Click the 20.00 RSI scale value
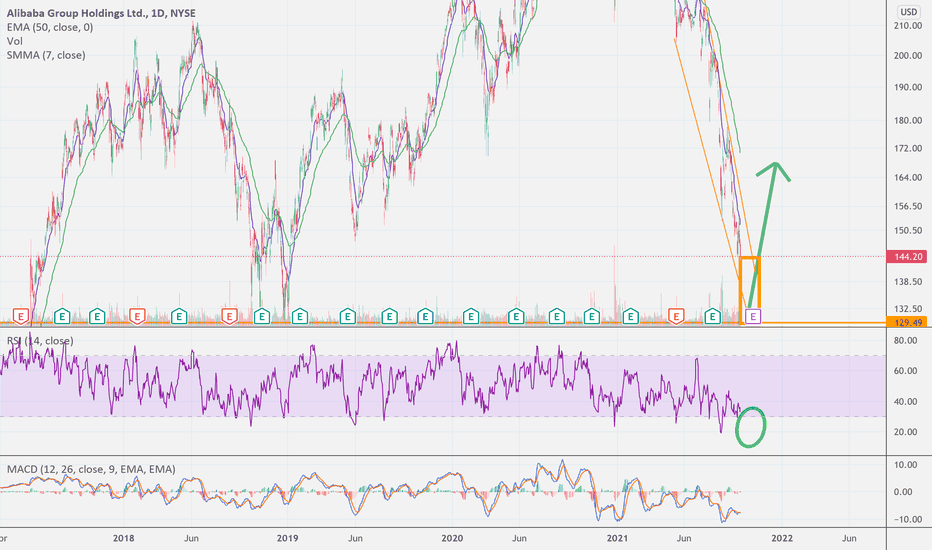 point(906,432)
